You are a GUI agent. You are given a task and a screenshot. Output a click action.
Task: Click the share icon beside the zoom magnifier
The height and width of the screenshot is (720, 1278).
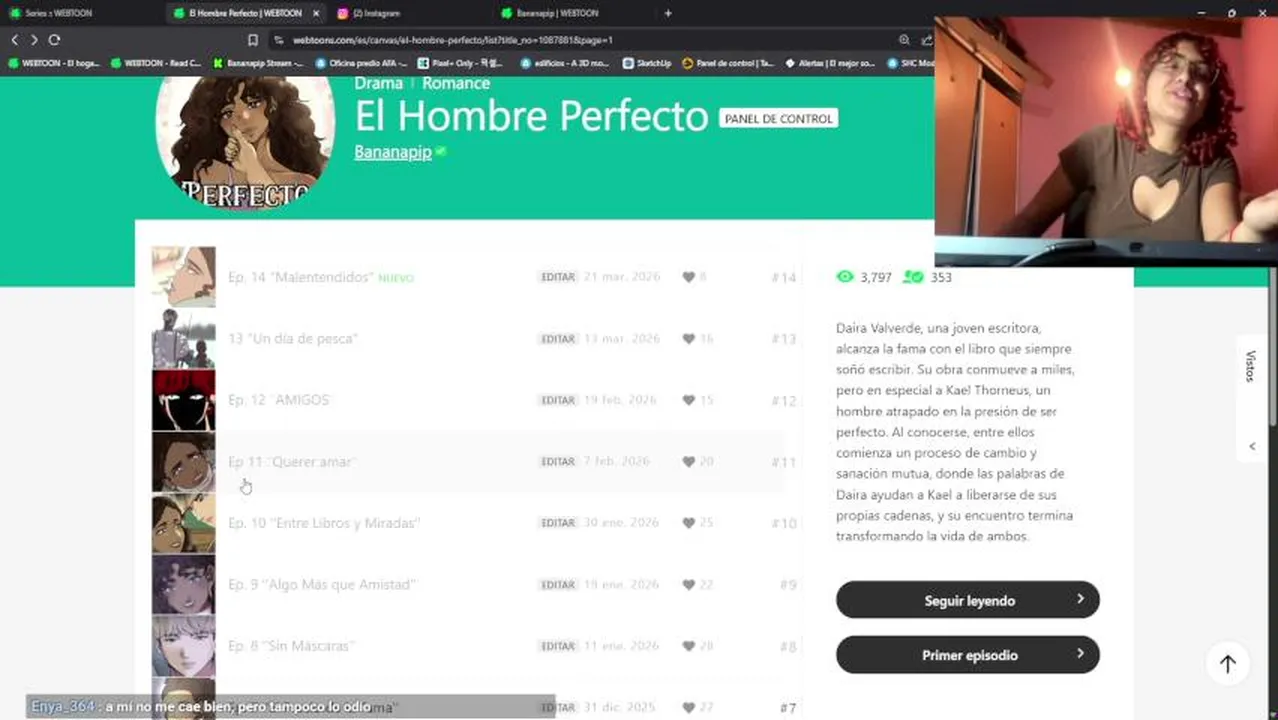[x=926, y=40]
